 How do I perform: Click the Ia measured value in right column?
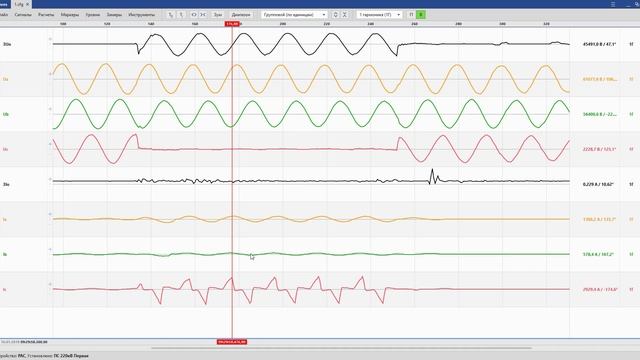click(x=599, y=220)
